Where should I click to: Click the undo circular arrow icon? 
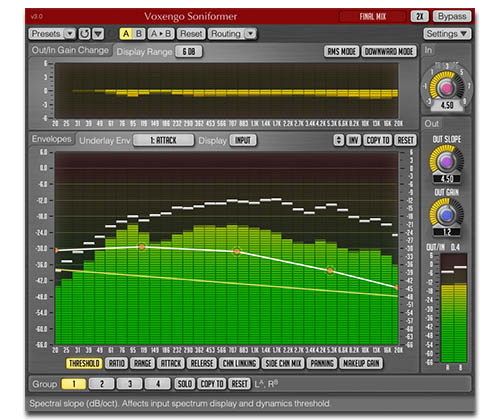coord(85,34)
